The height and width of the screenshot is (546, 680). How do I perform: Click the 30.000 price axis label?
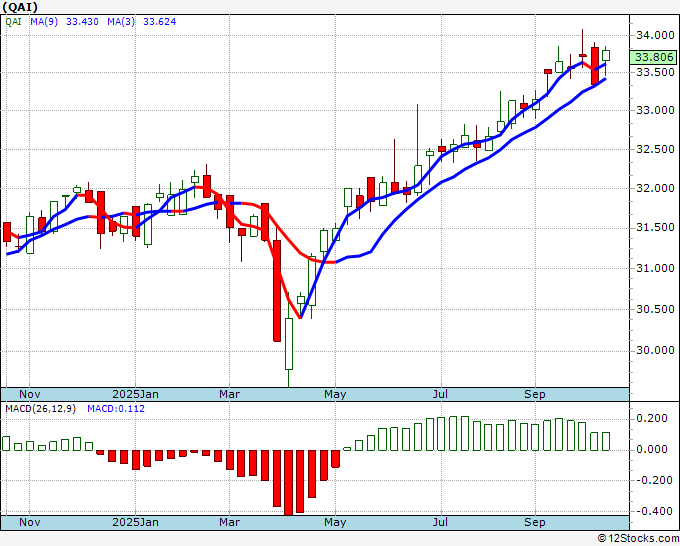tap(655, 350)
